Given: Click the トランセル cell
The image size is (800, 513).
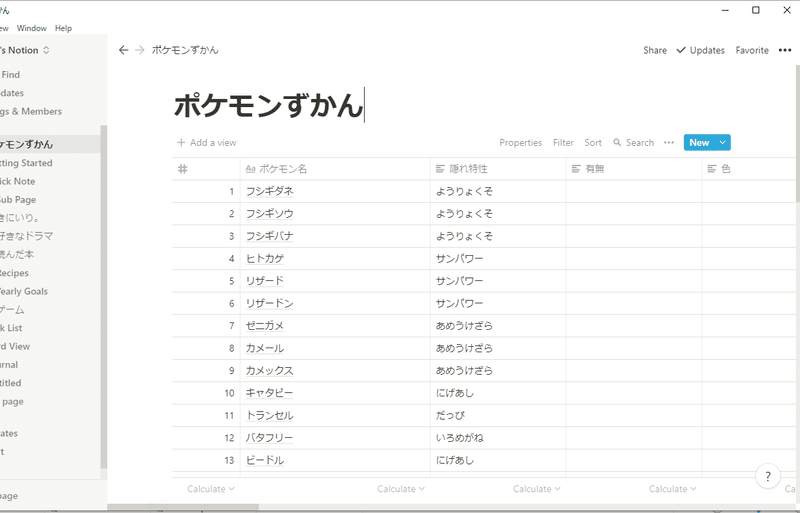Looking at the screenshot, I should click(335, 416).
